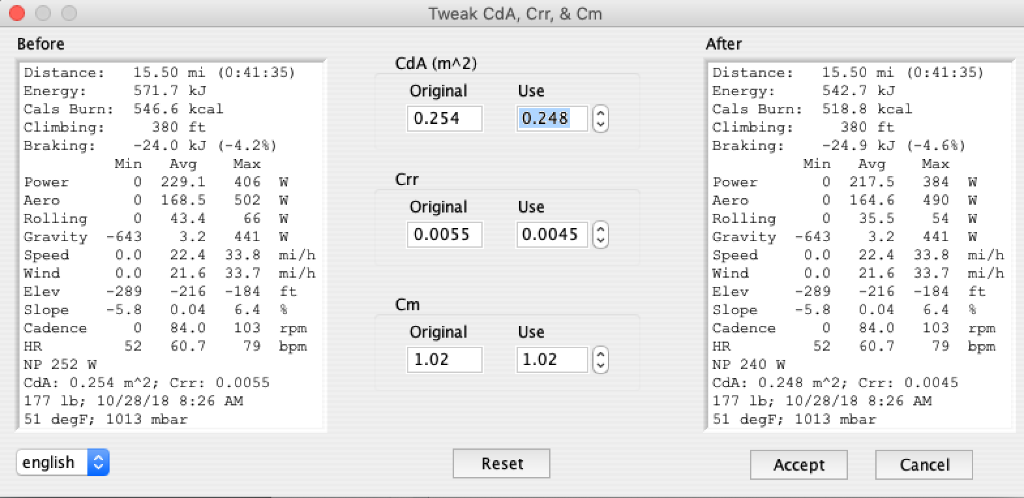Decrement the CdA Use value with down arrow
This screenshot has height=498, width=1024.
click(x=600, y=125)
